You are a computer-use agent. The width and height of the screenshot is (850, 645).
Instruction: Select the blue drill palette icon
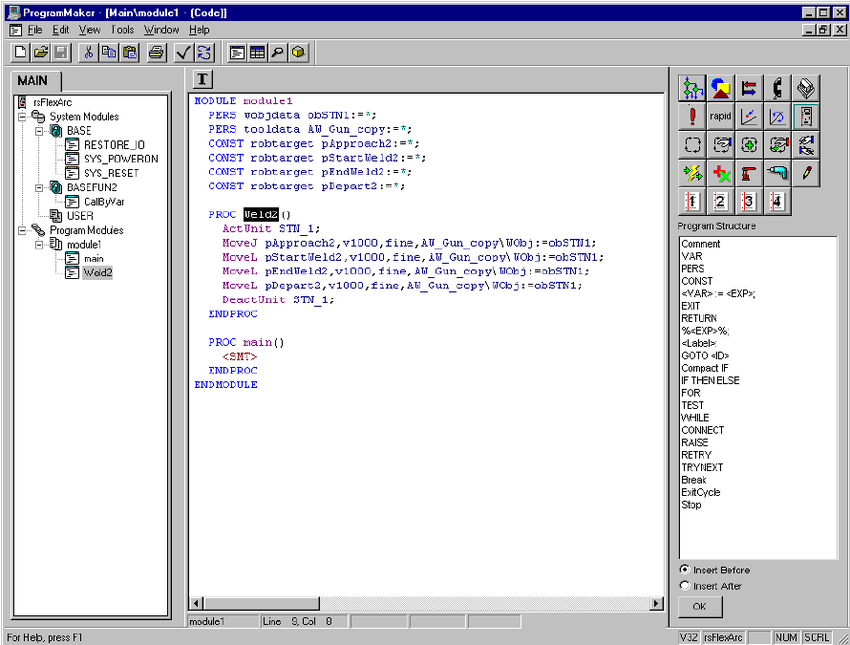(x=777, y=173)
